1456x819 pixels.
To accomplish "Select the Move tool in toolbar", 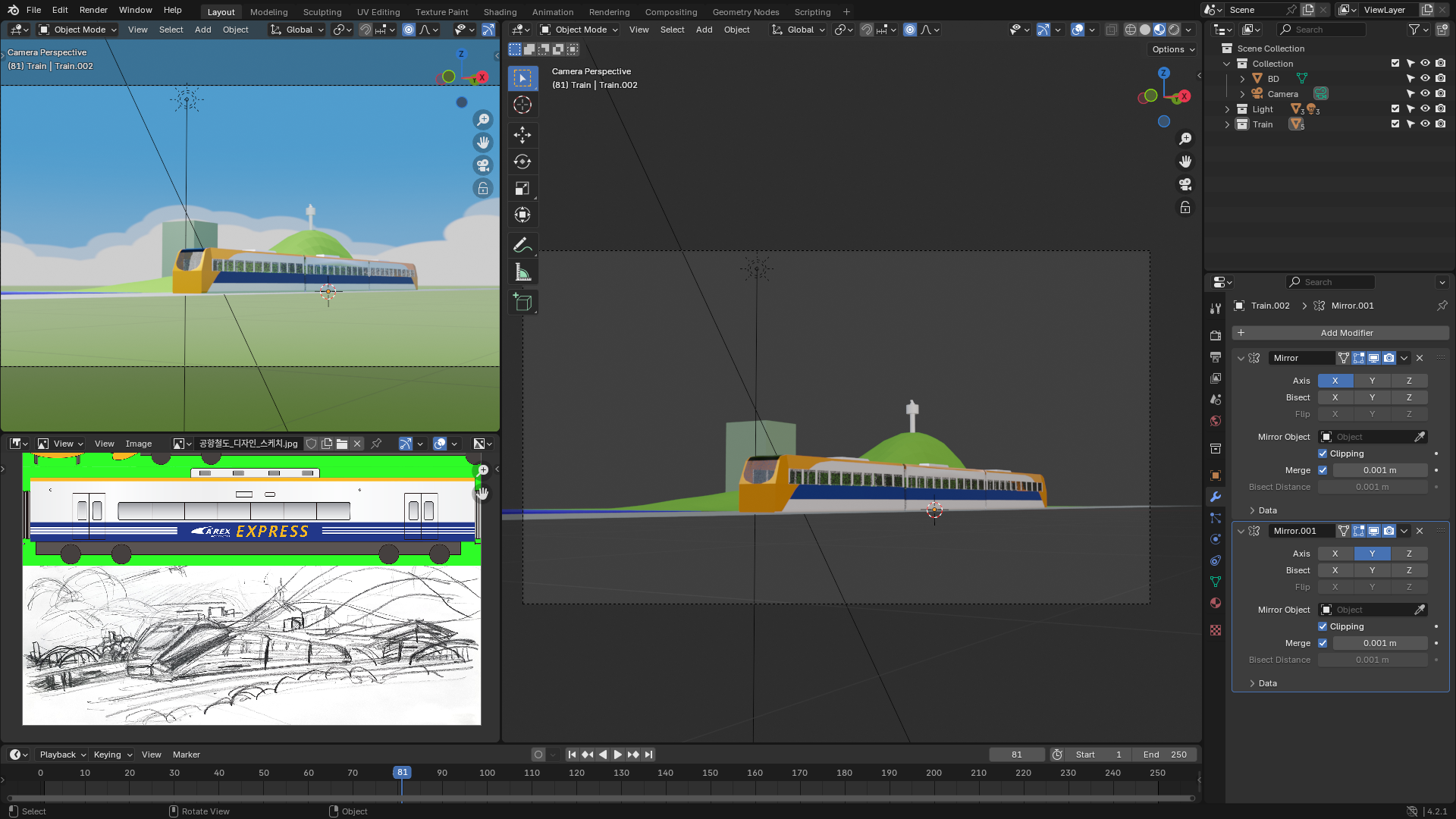I will point(522,135).
